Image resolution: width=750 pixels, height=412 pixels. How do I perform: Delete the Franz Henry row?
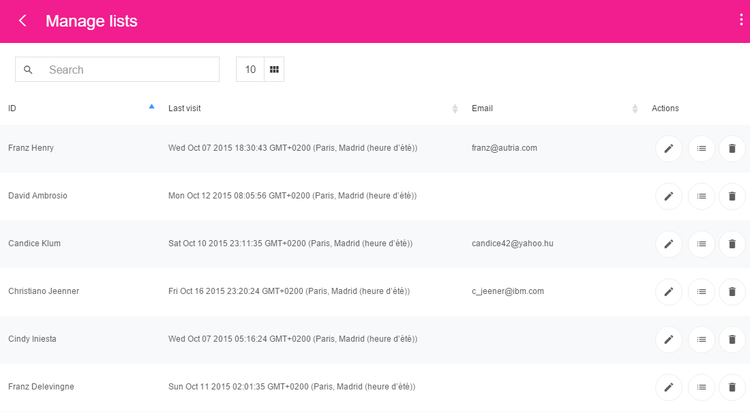732,148
